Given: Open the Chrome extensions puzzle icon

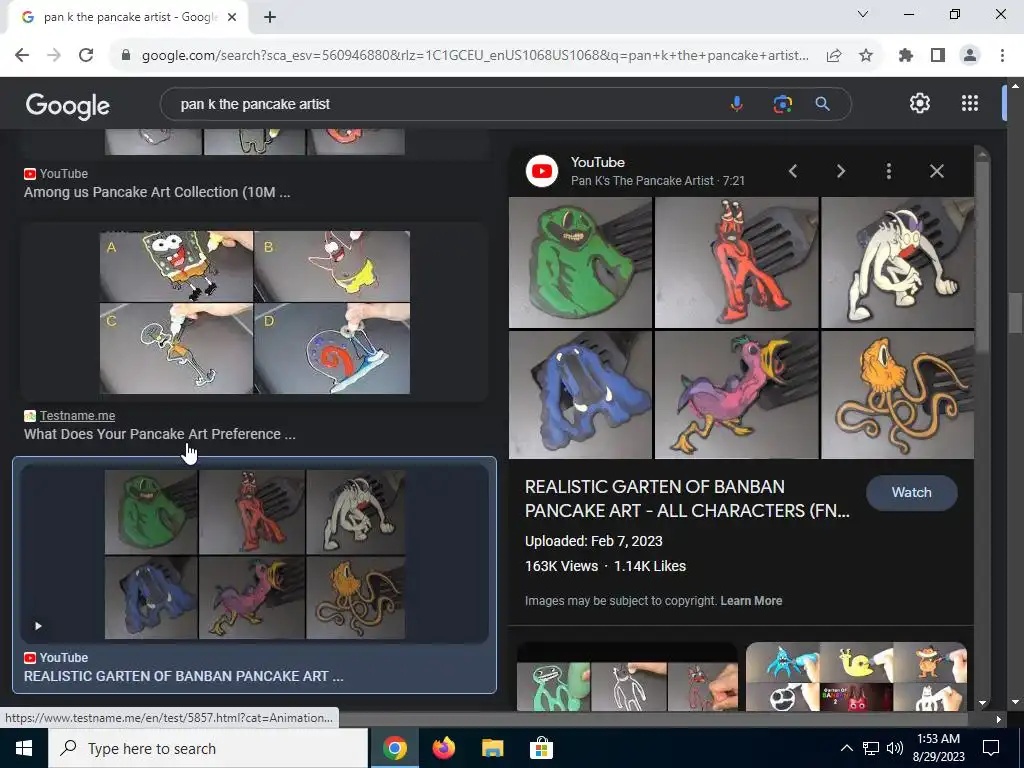Looking at the screenshot, I should coord(906,56).
